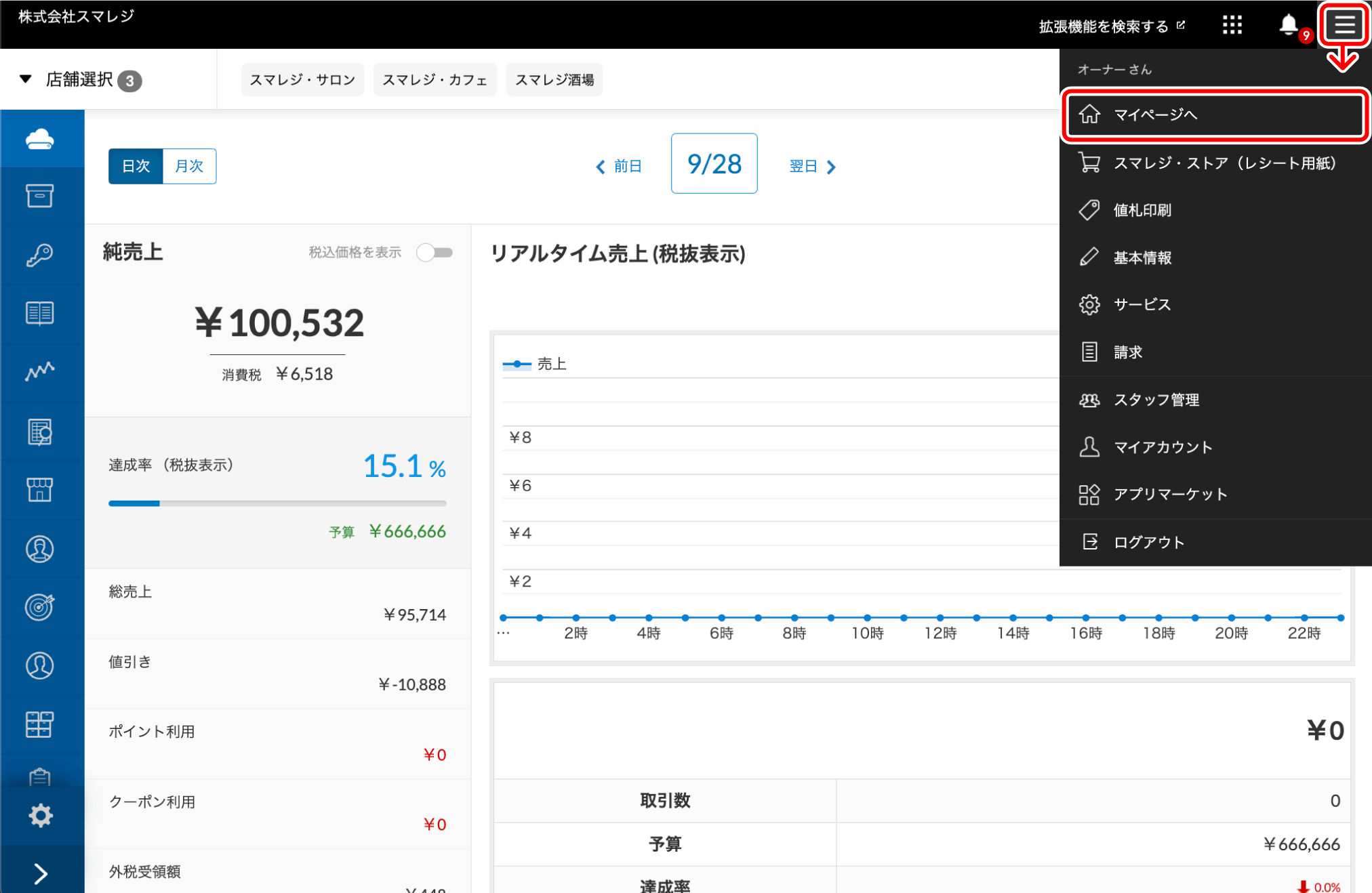Open the store shop sidebar icon
The width and height of the screenshot is (1372, 893).
[x=40, y=489]
